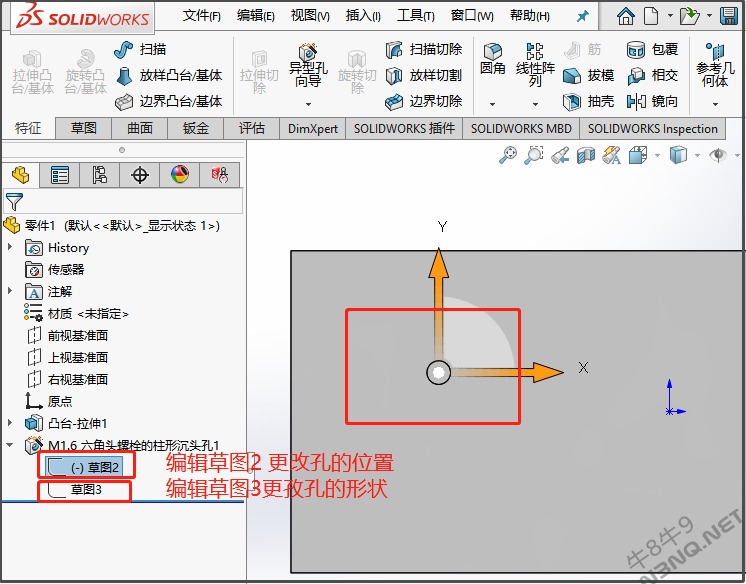746x584 pixels.
Task: Click the 边界切除 boundary cut tool
Action: 423,101
